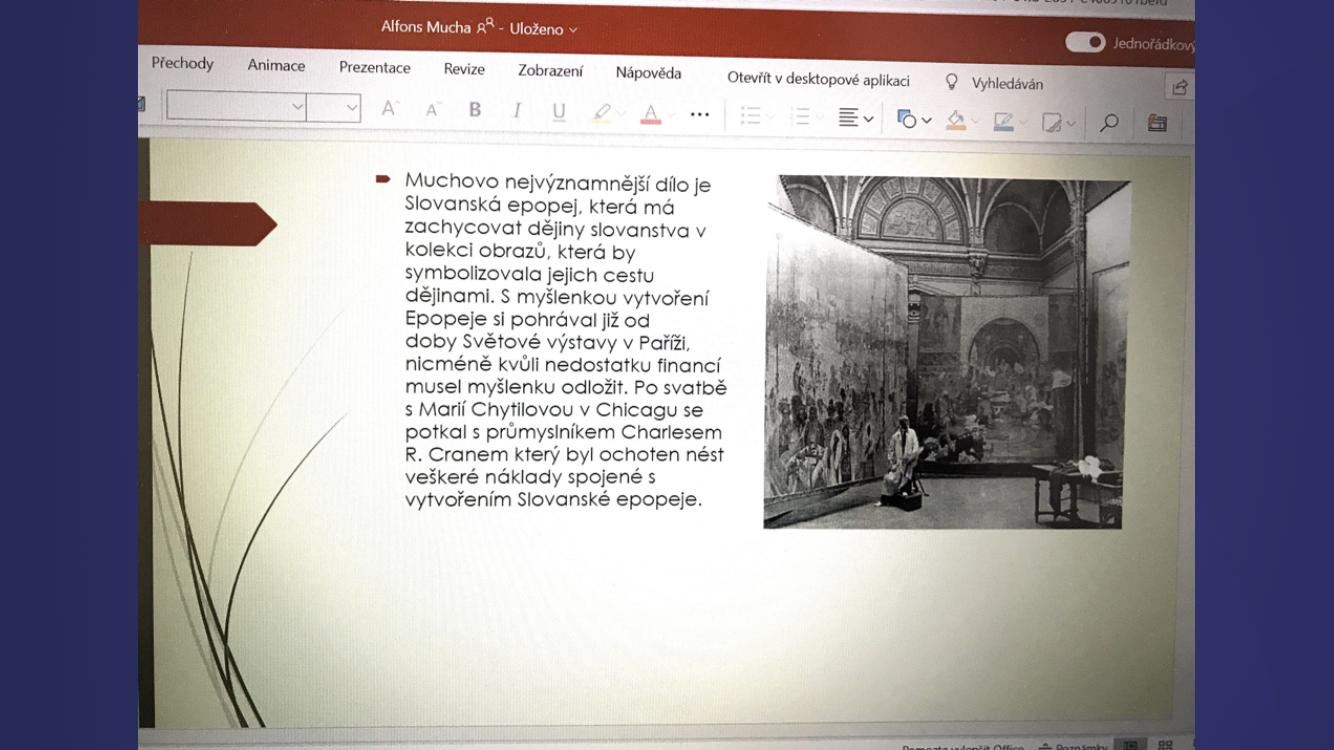Pick the red font color button

pos(651,114)
